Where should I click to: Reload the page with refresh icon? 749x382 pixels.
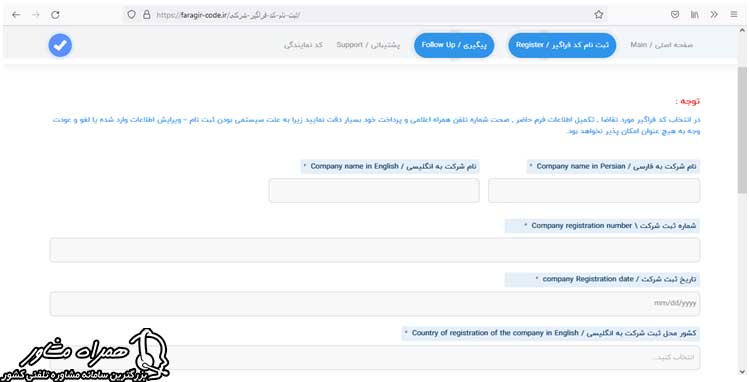click(x=55, y=15)
